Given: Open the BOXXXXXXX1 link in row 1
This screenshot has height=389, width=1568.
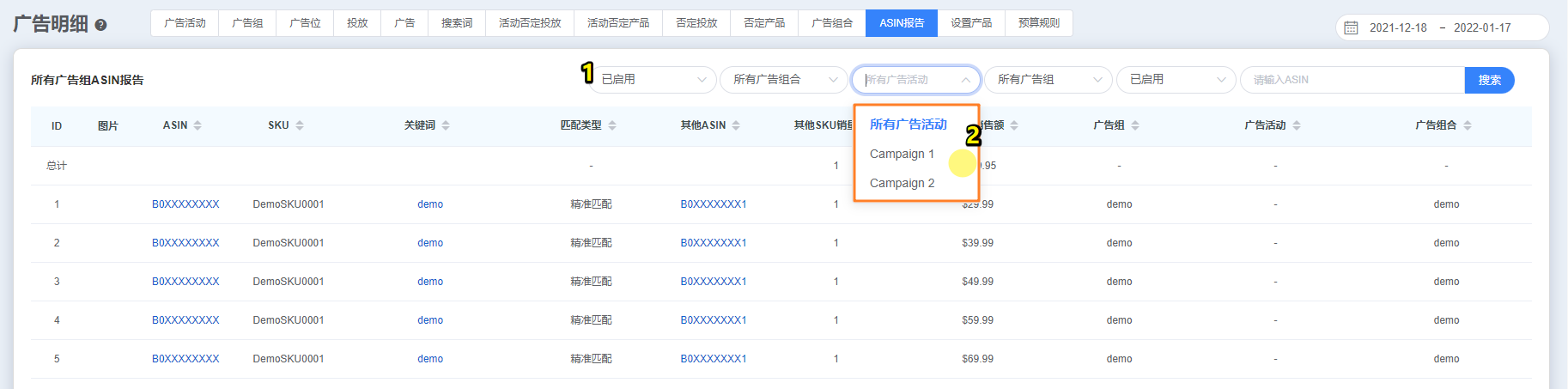Looking at the screenshot, I should coord(714,204).
